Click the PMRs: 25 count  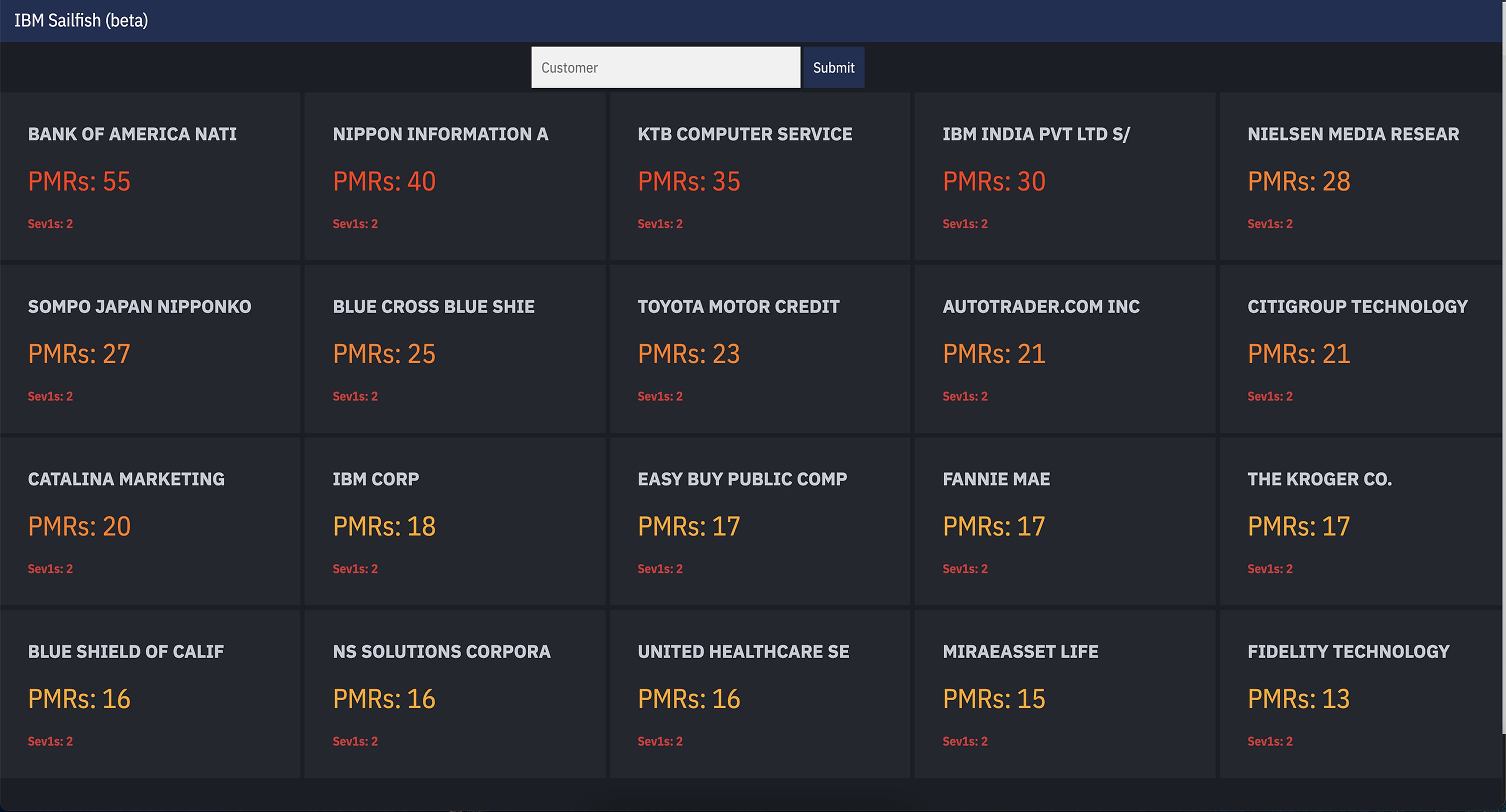(384, 354)
